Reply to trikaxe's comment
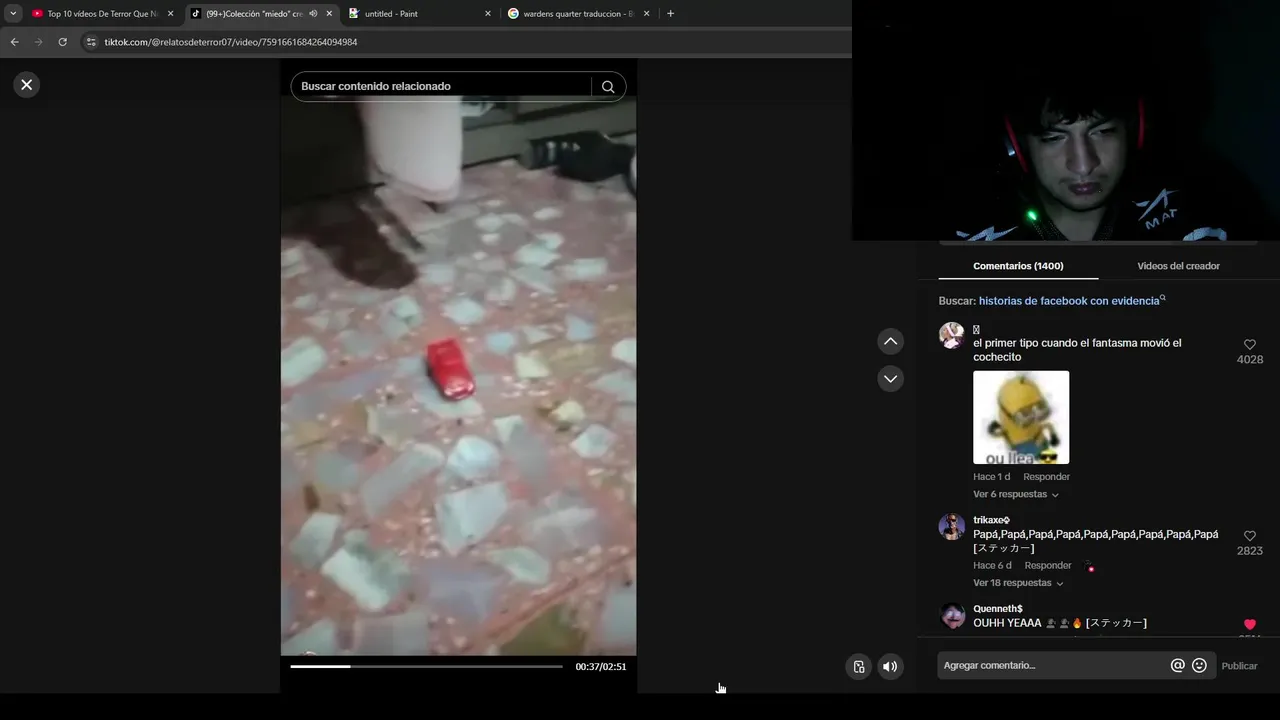The width and height of the screenshot is (1280, 720). (x=1048, y=566)
